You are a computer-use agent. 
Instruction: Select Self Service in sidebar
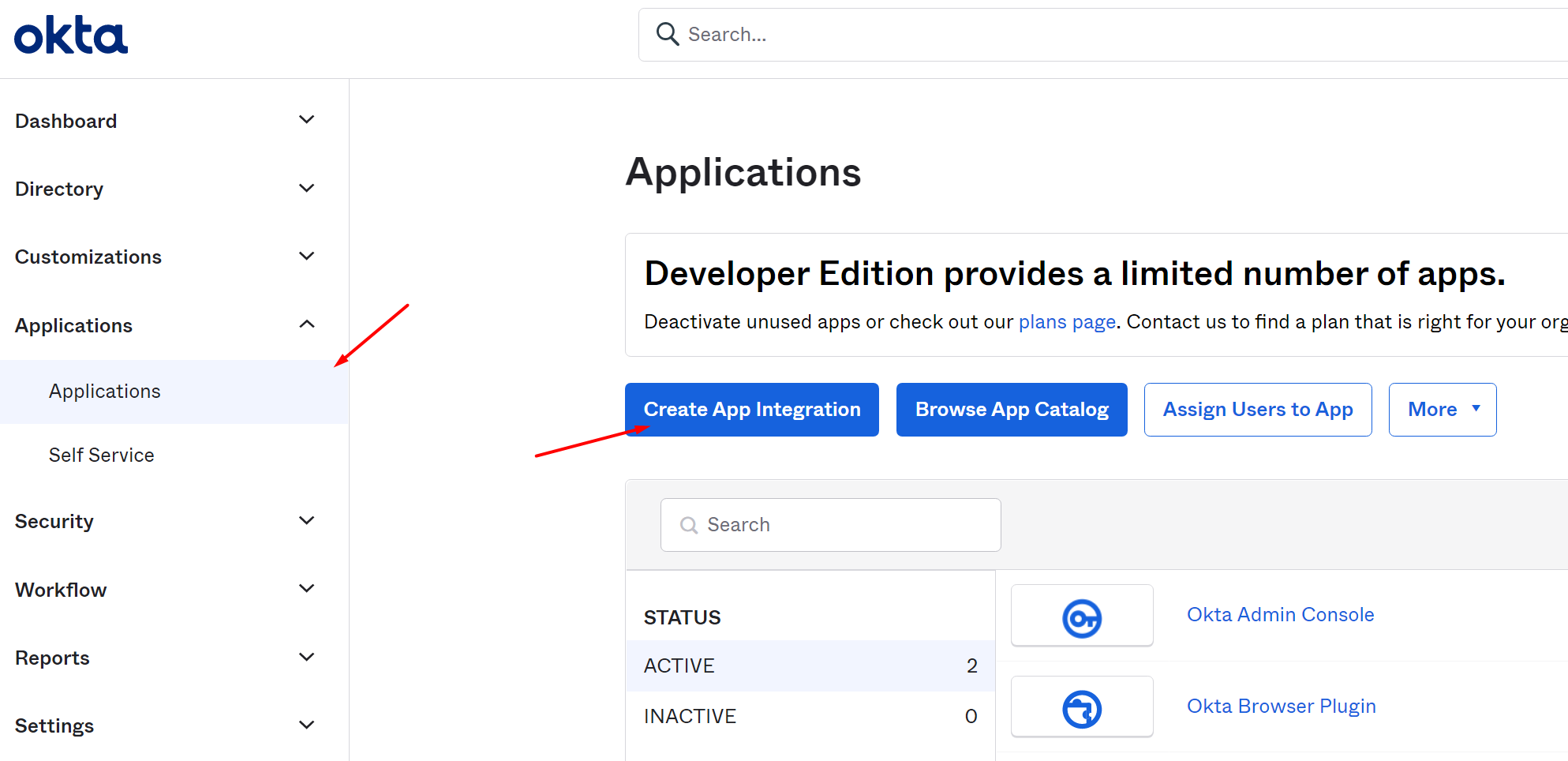tap(101, 455)
